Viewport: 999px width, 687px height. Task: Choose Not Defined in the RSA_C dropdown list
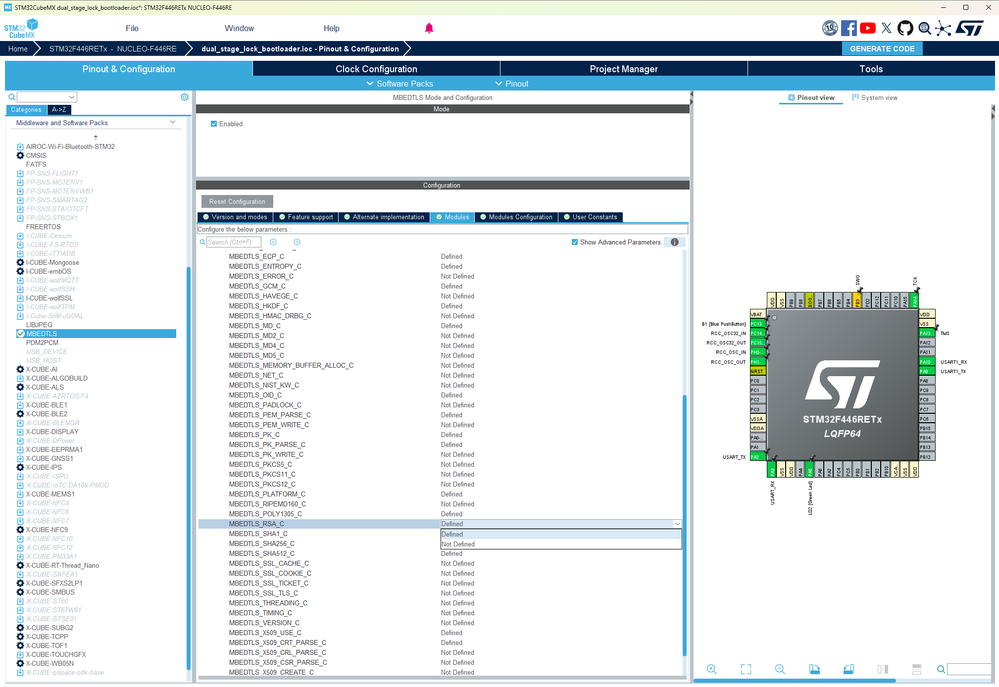(561, 544)
